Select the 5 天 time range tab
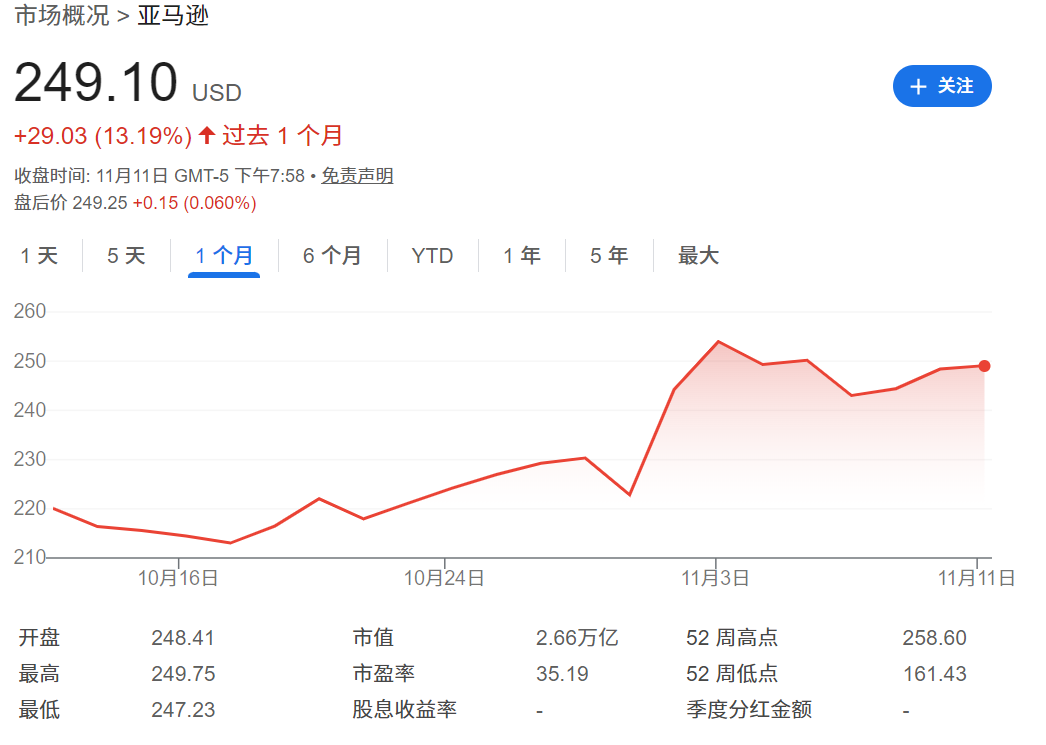The height and width of the screenshot is (745, 1046). tap(125, 255)
